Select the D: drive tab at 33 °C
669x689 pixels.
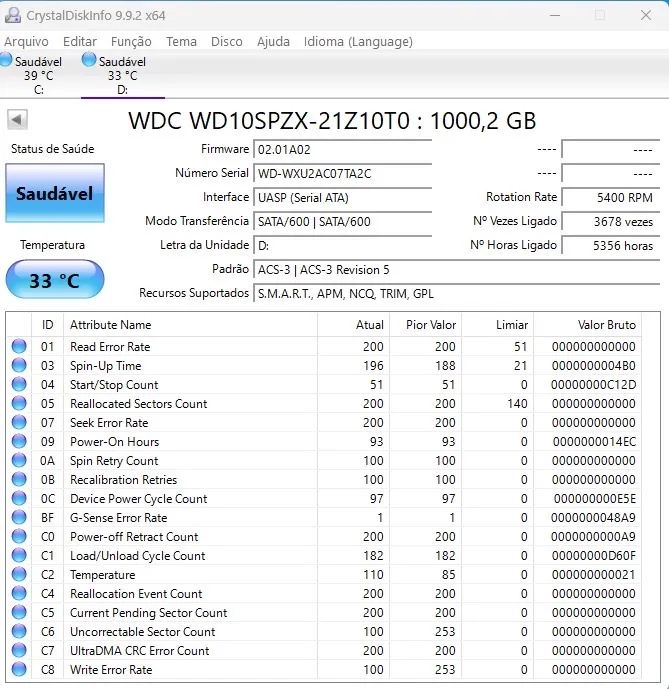(123, 75)
